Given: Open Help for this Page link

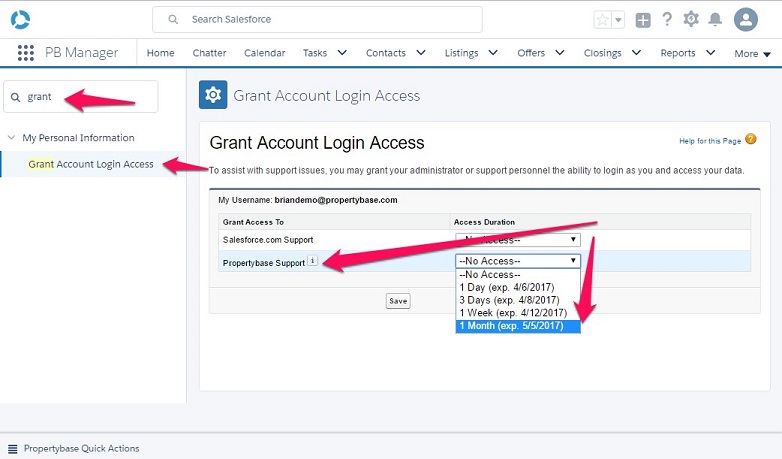Looking at the screenshot, I should (x=710, y=141).
